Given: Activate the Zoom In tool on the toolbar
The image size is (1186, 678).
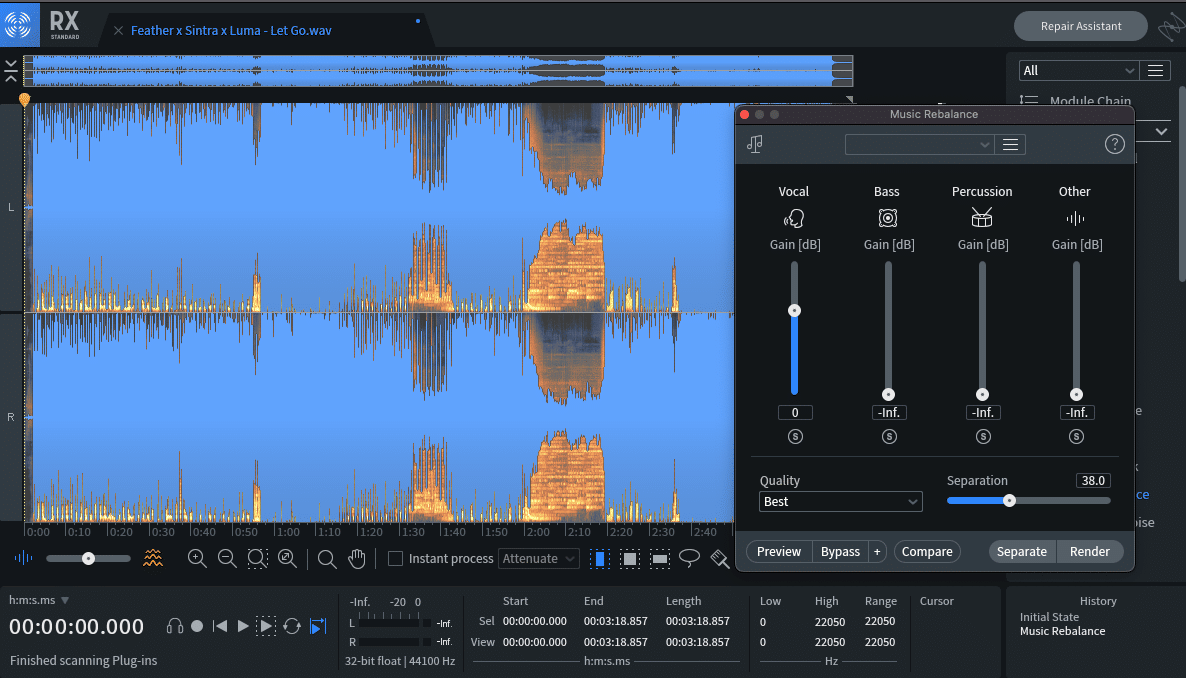Looking at the screenshot, I should (x=197, y=558).
